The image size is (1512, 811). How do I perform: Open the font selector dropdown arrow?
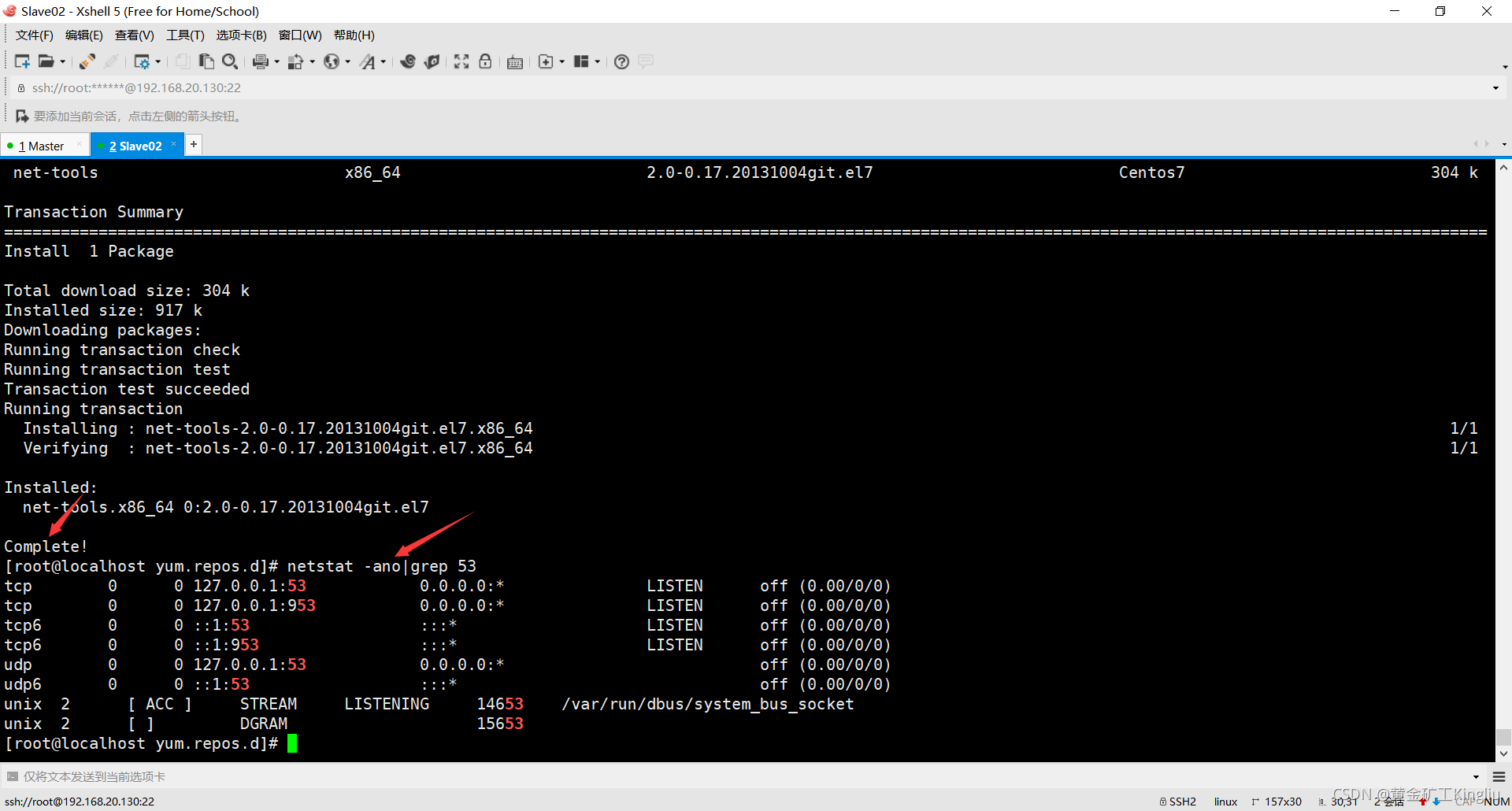pyautogui.click(x=383, y=61)
